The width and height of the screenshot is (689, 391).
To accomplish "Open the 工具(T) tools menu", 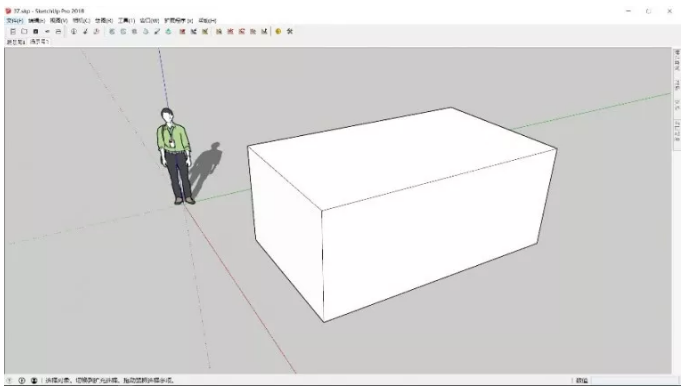I will (126, 21).
